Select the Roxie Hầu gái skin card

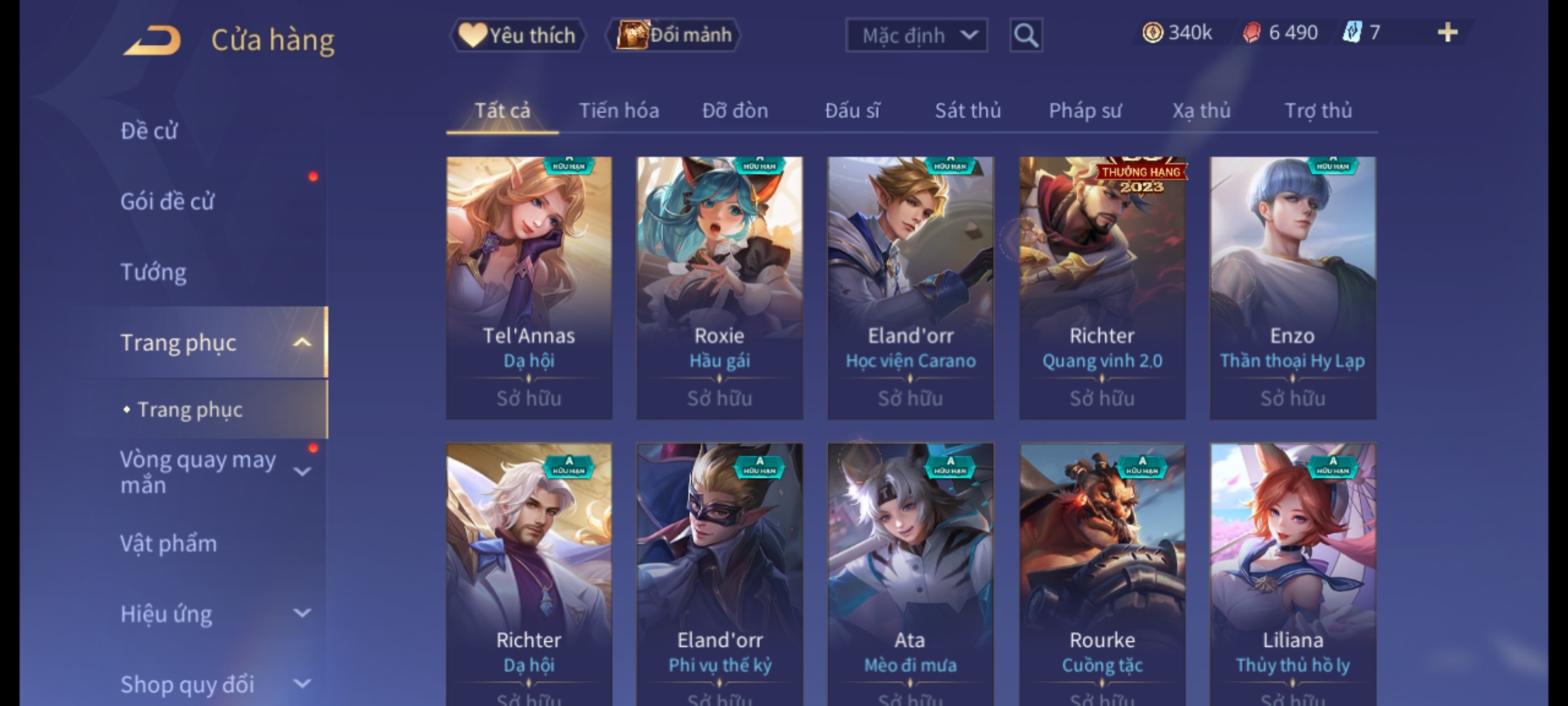pyautogui.click(x=719, y=288)
